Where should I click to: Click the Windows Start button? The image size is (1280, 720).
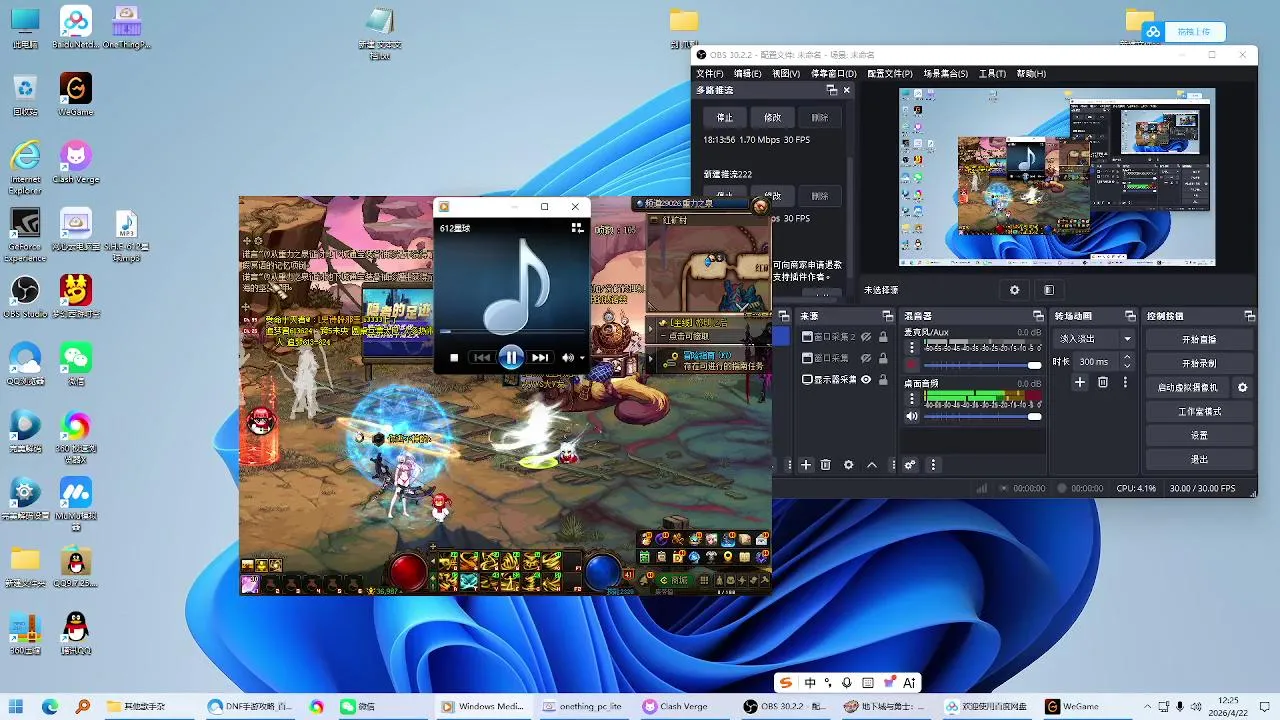click(17, 706)
